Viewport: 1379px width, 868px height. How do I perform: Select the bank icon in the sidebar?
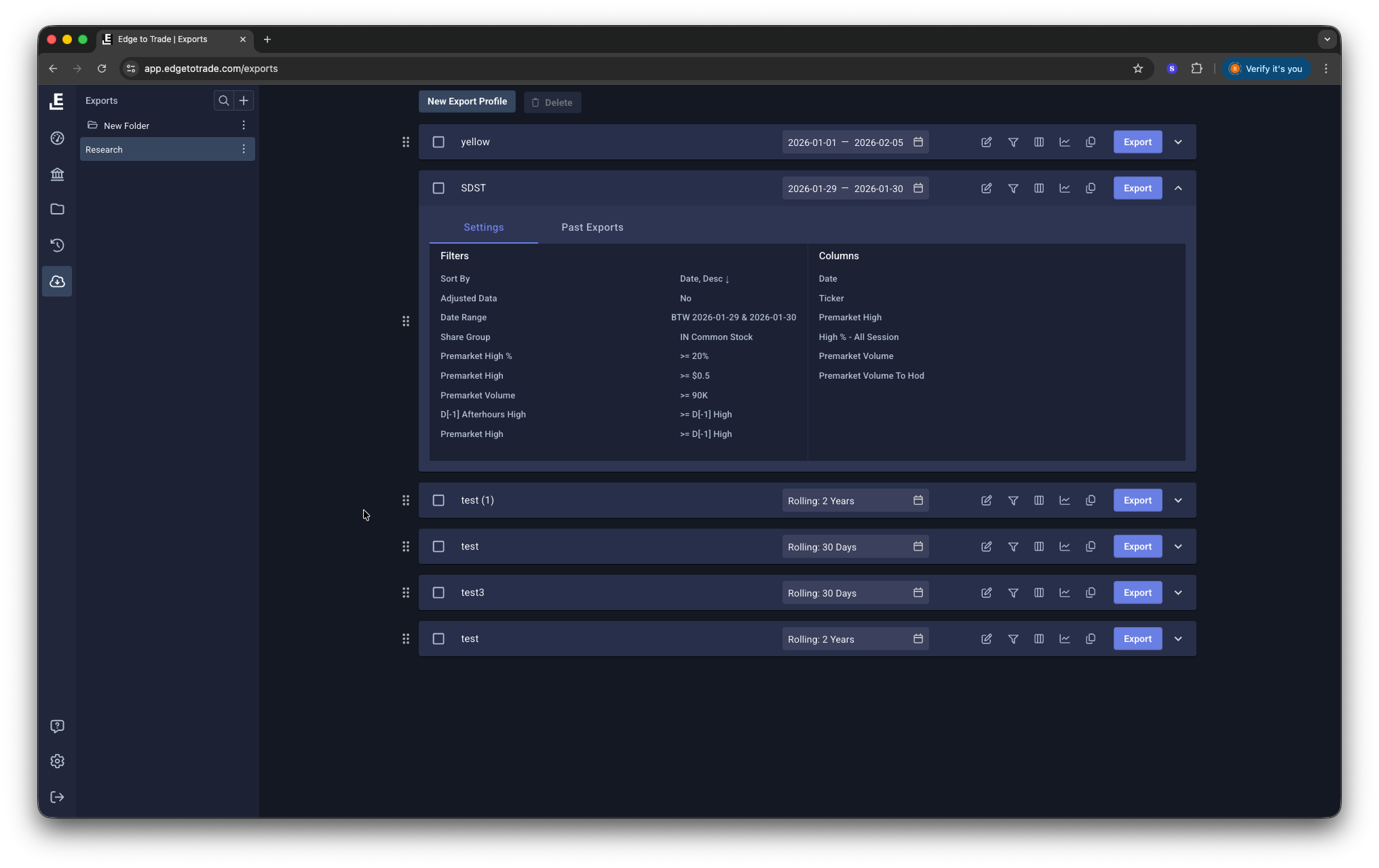click(57, 174)
